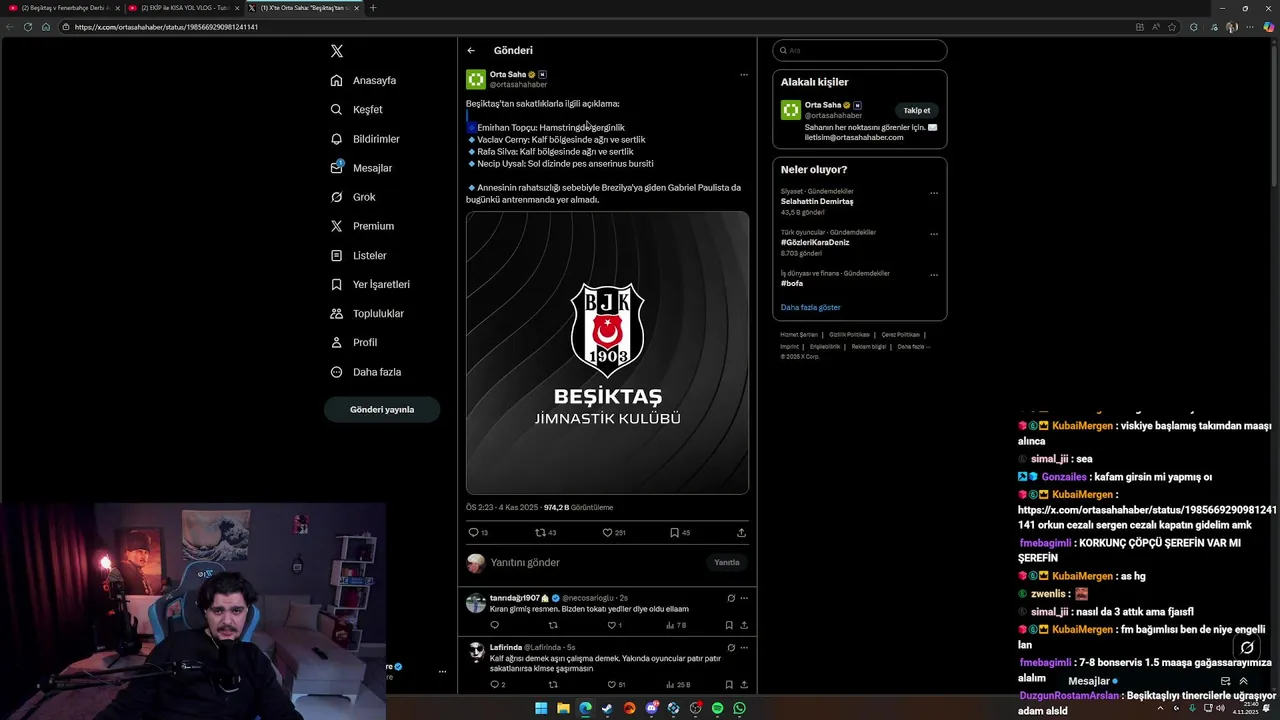Open Premium page

[x=362, y=226]
